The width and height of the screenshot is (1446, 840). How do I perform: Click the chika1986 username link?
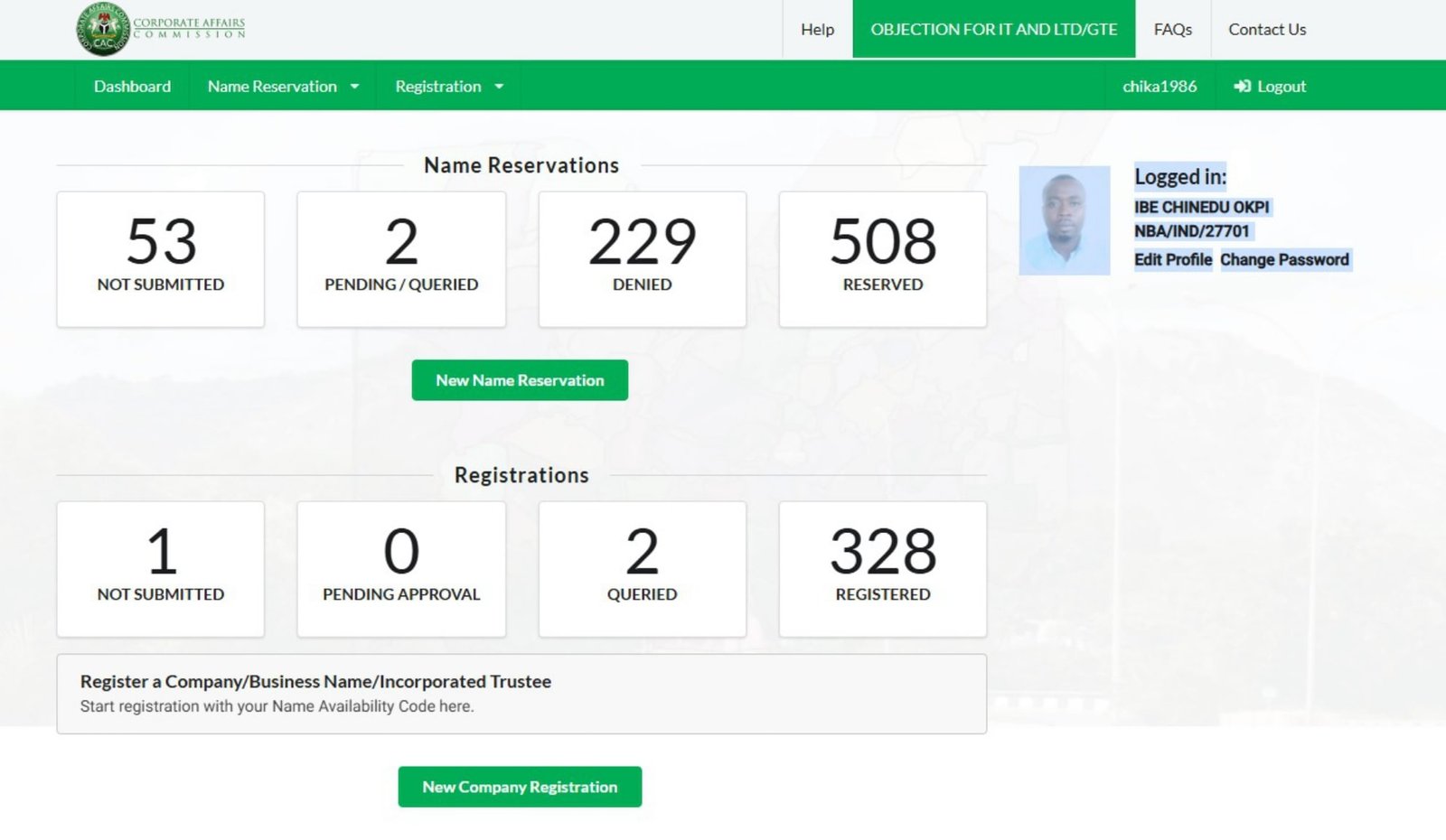click(x=1159, y=86)
